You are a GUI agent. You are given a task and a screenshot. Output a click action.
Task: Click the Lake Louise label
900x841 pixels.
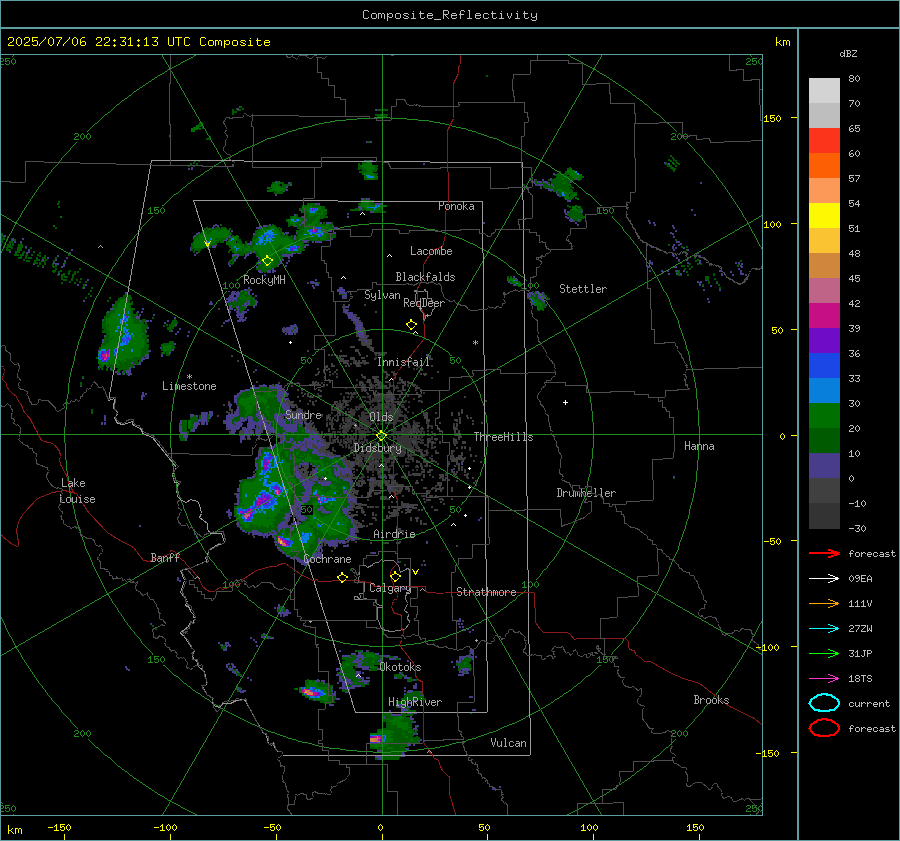tap(77, 491)
